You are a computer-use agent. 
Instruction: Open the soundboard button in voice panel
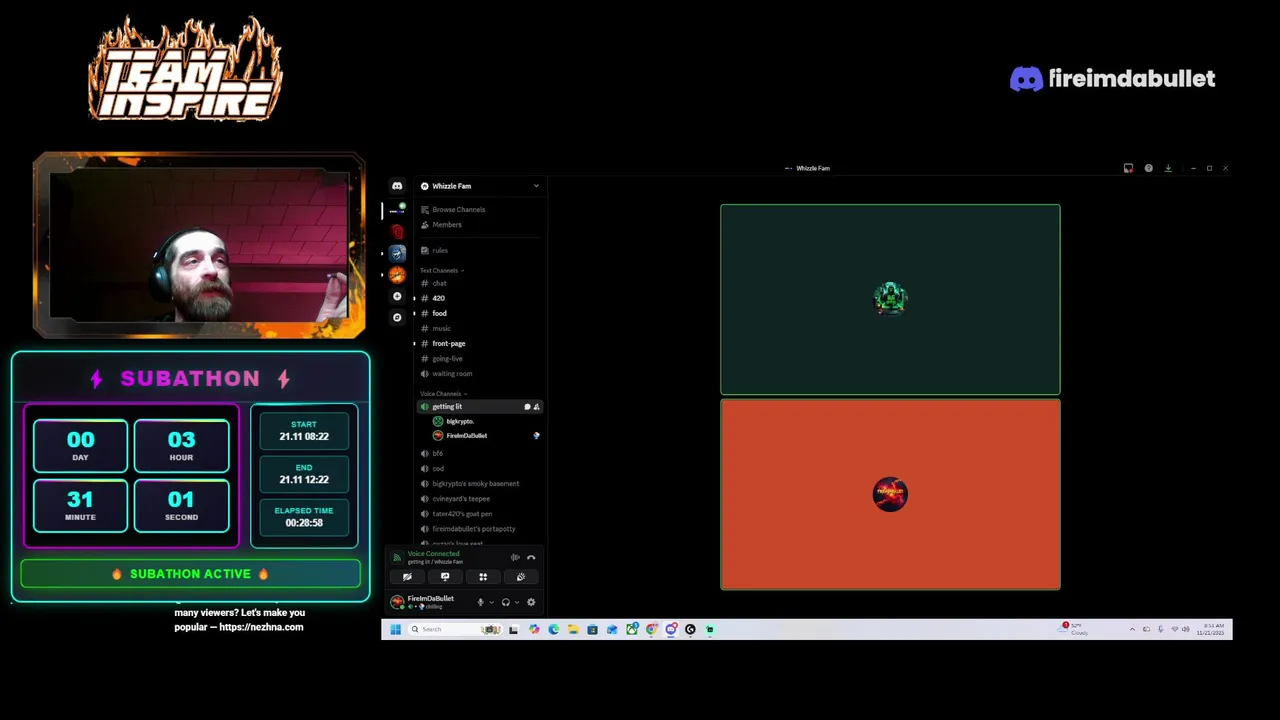coord(521,577)
